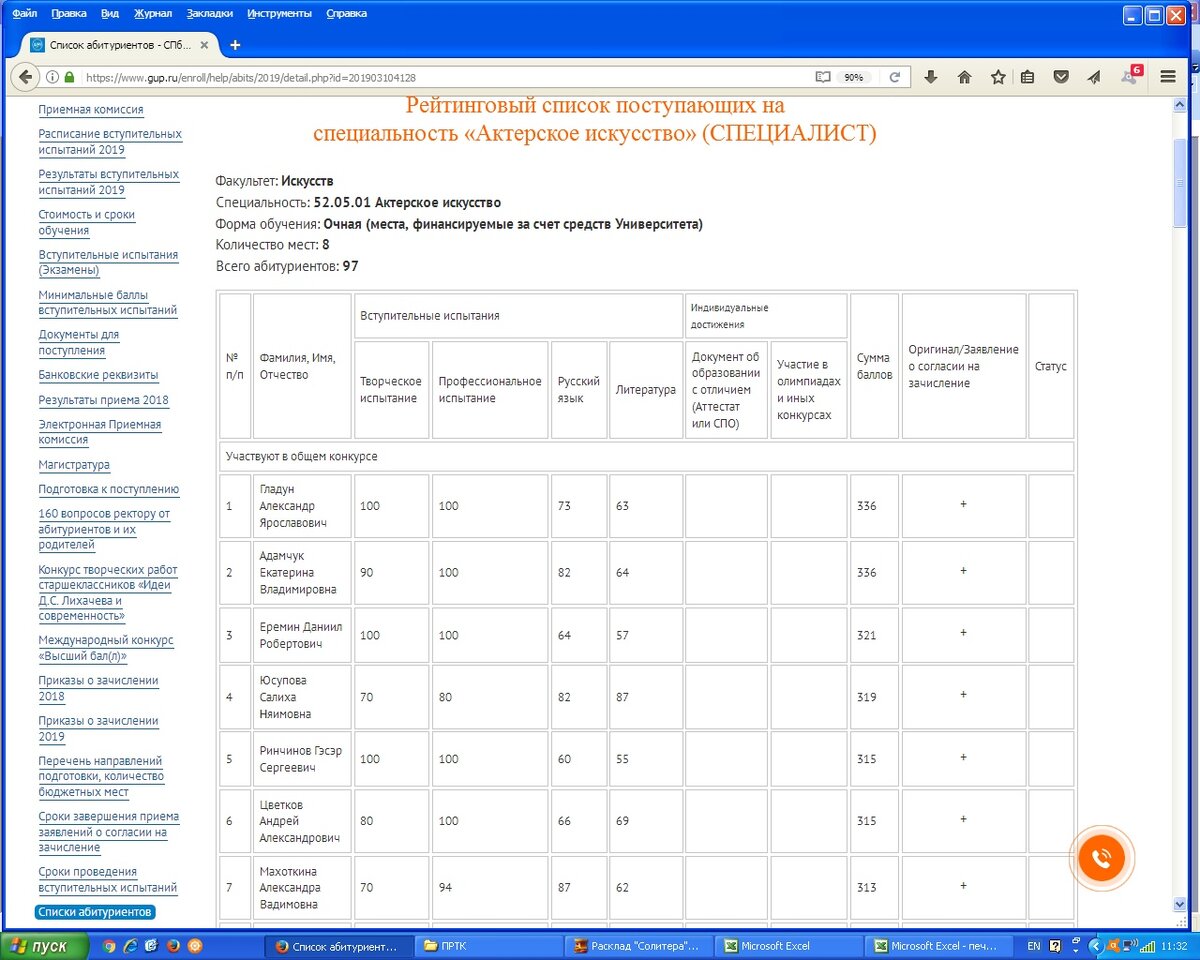This screenshot has height=960, width=1200.
Task: Bookmark this page with the star
Action: pos(997,77)
